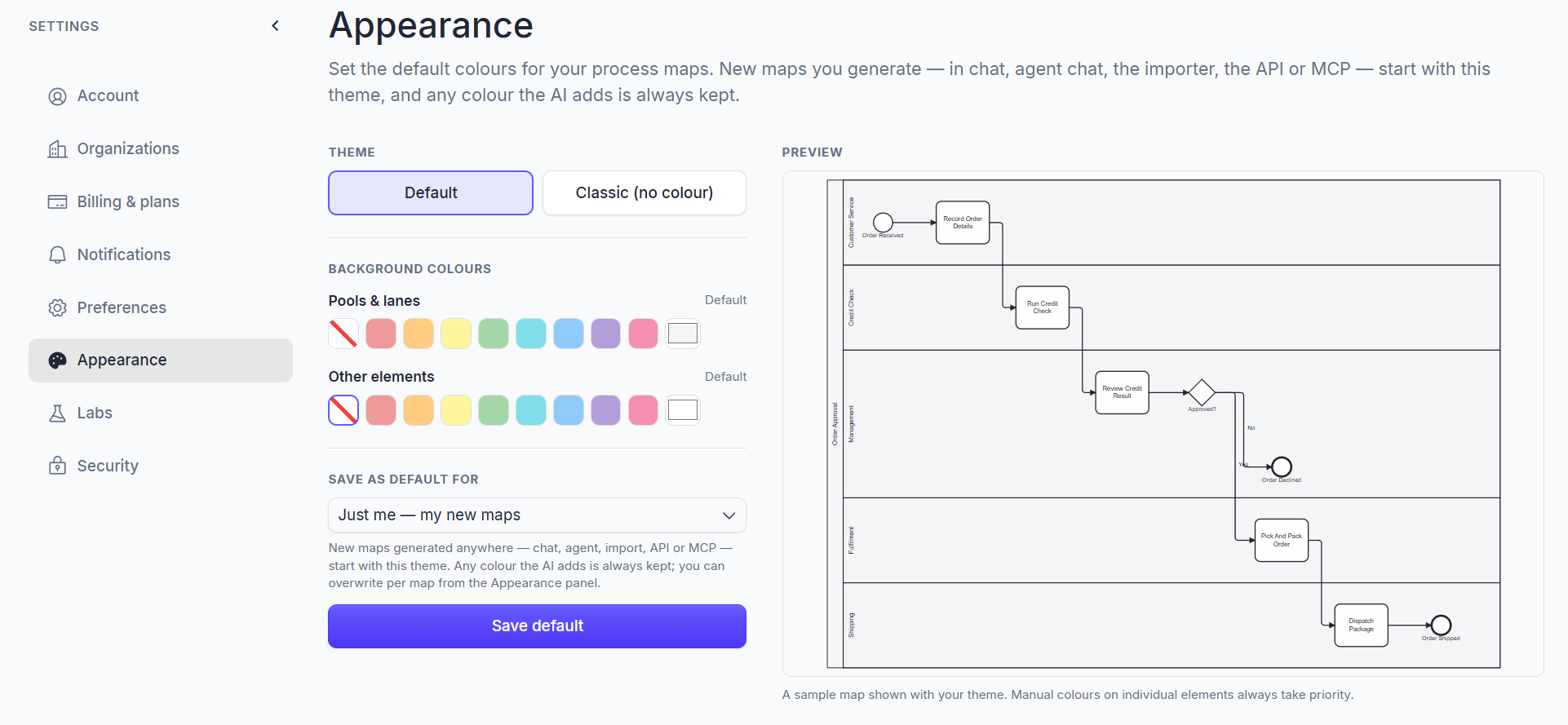Click the Preferences gear icon
1568x725 pixels.
click(x=57, y=307)
